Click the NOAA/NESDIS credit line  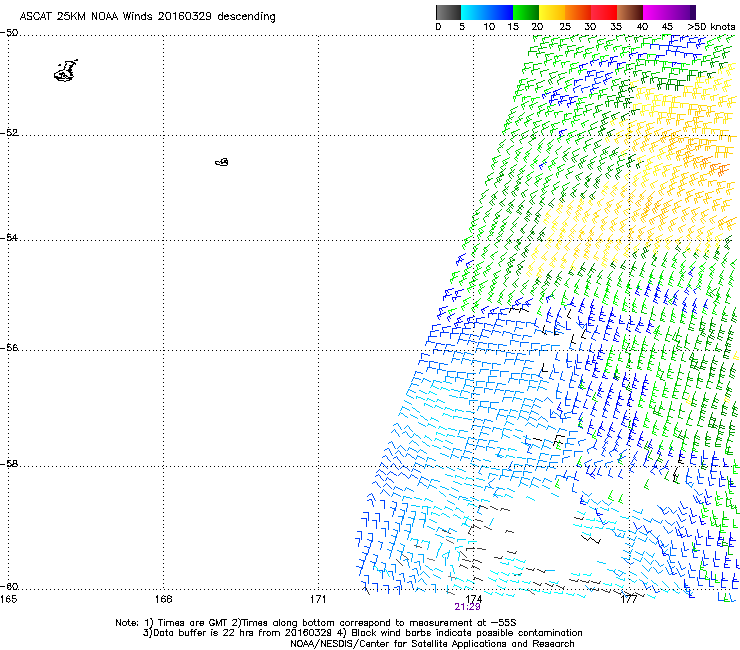click(432, 643)
